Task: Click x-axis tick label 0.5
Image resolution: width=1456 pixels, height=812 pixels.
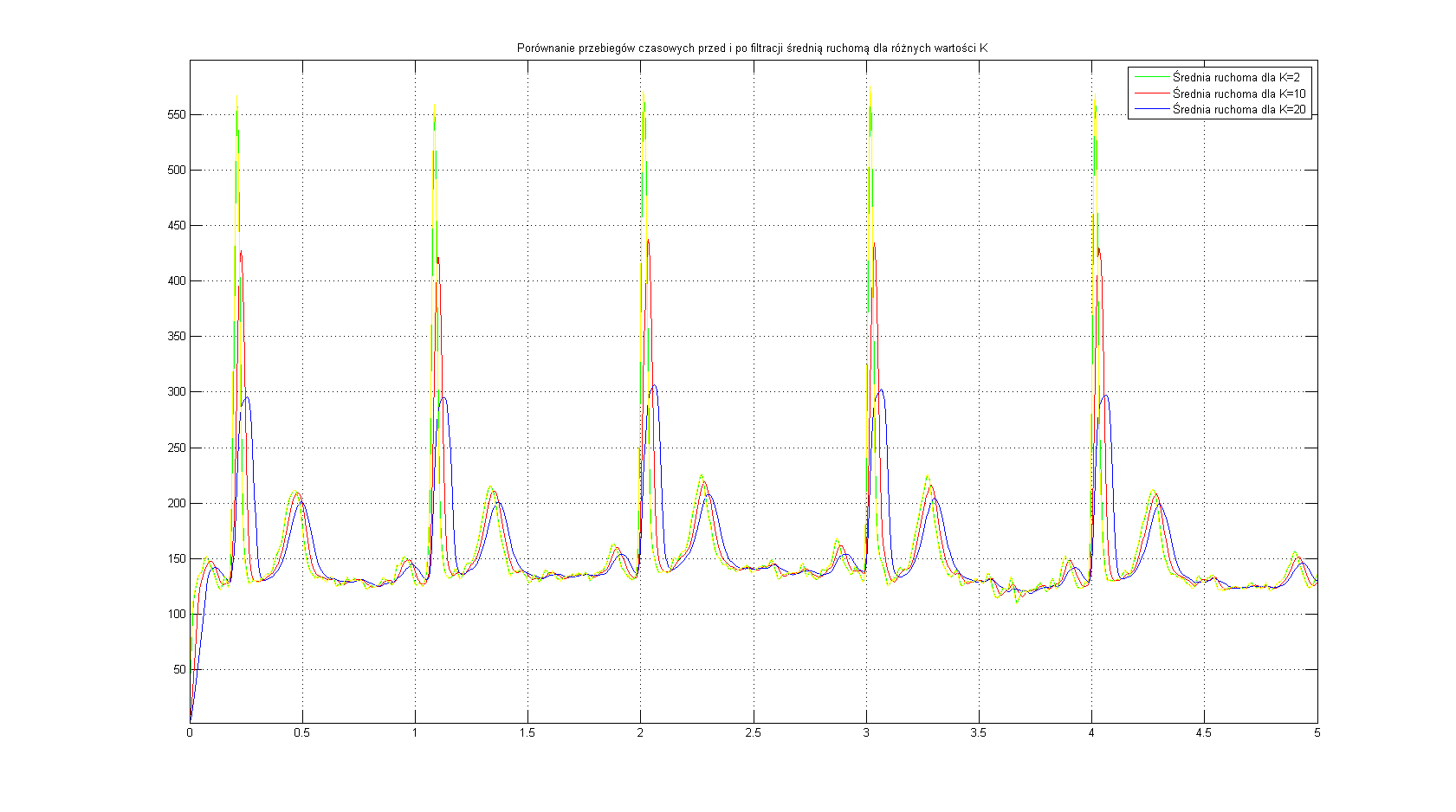Action: click(x=301, y=733)
